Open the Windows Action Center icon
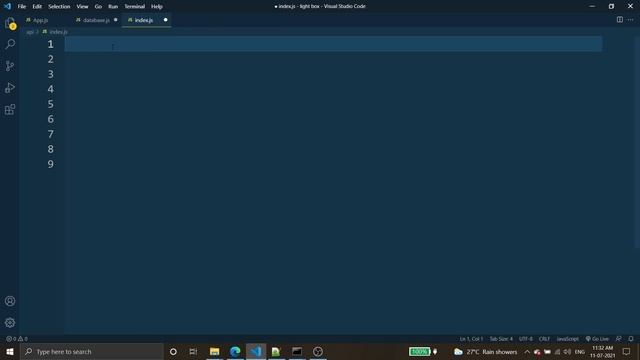Screen dimensions: 640x360 coord(627,351)
